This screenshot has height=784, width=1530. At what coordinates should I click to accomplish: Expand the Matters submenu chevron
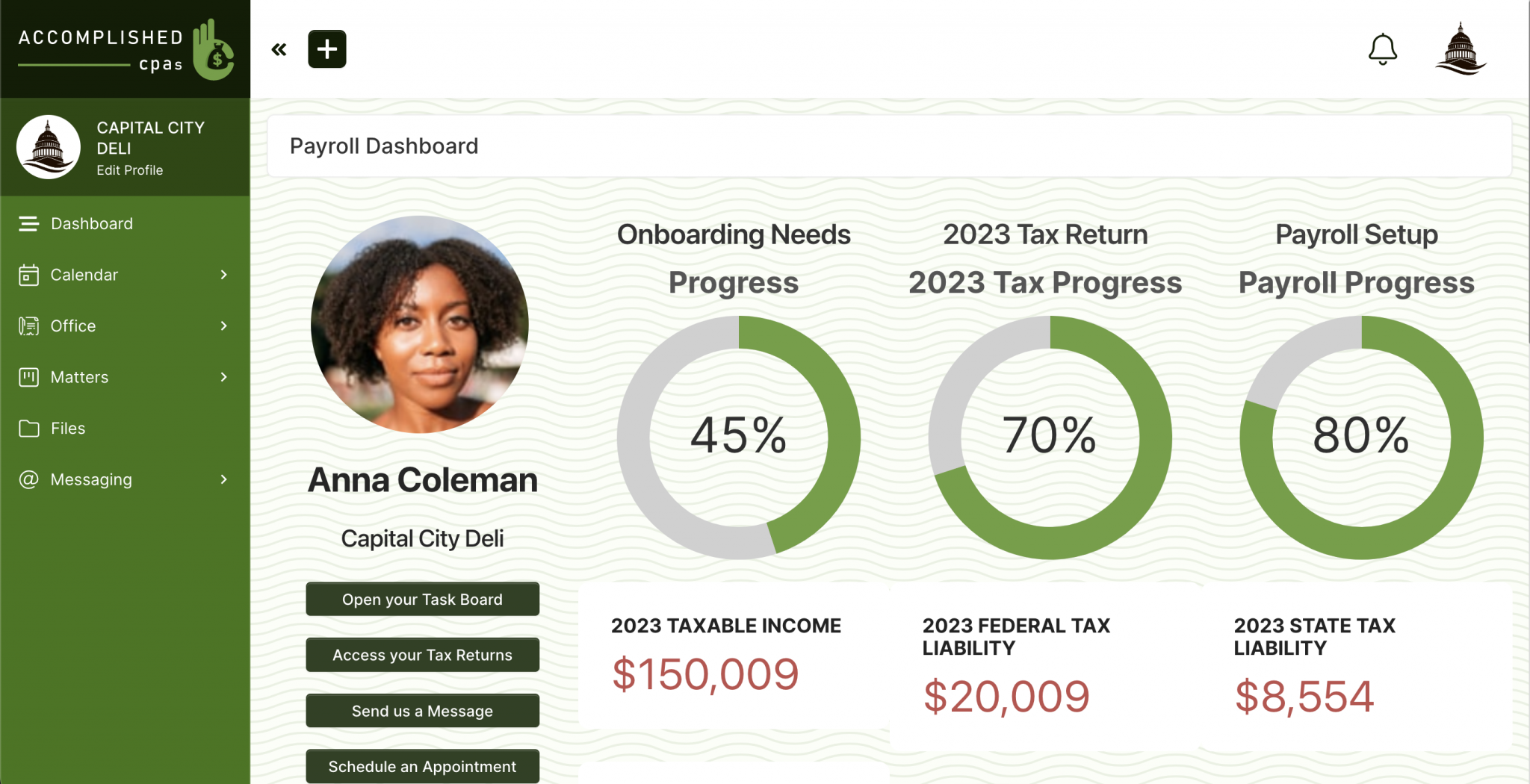(x=223, y=377)
